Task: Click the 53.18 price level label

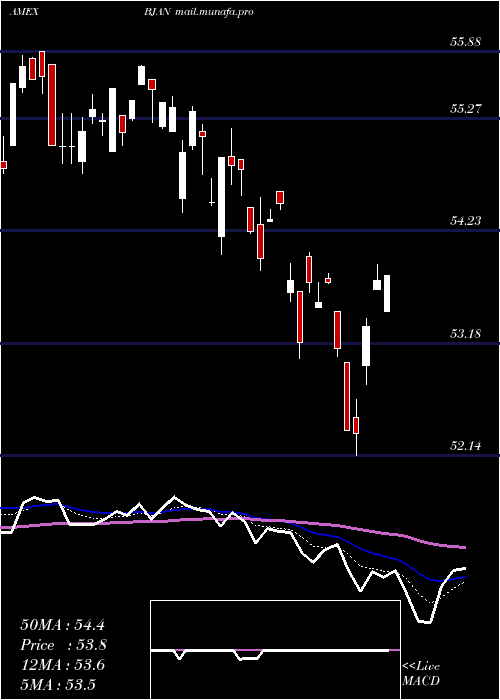Action: point(466,333)
